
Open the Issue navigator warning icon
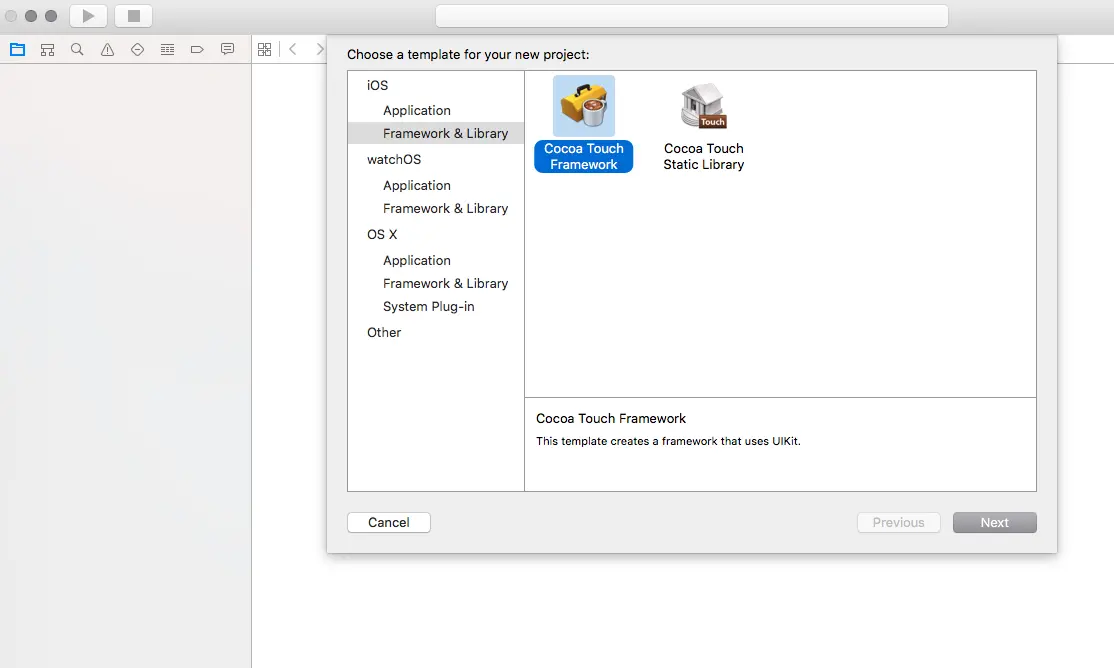[107, 50]
